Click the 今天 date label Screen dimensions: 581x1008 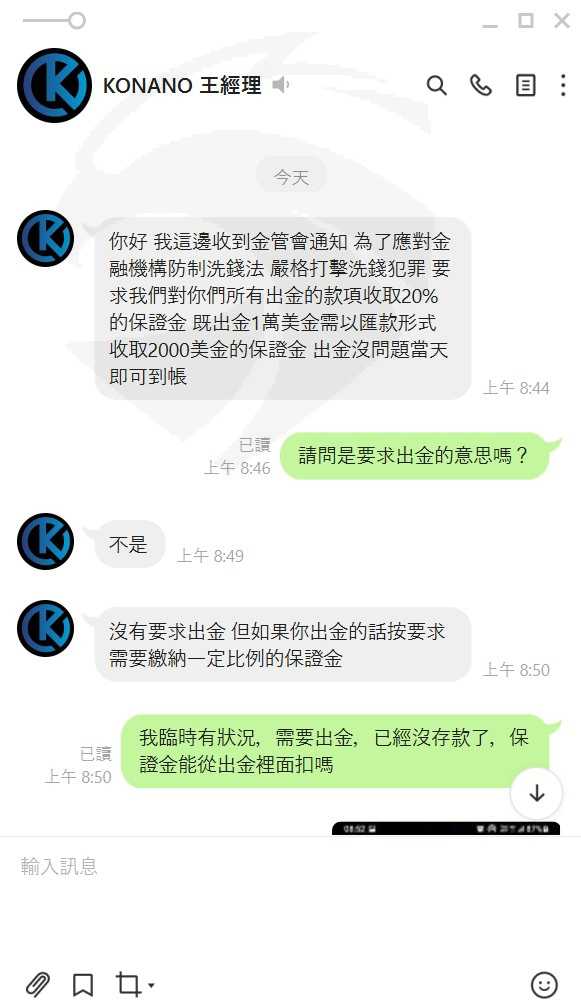291,177
